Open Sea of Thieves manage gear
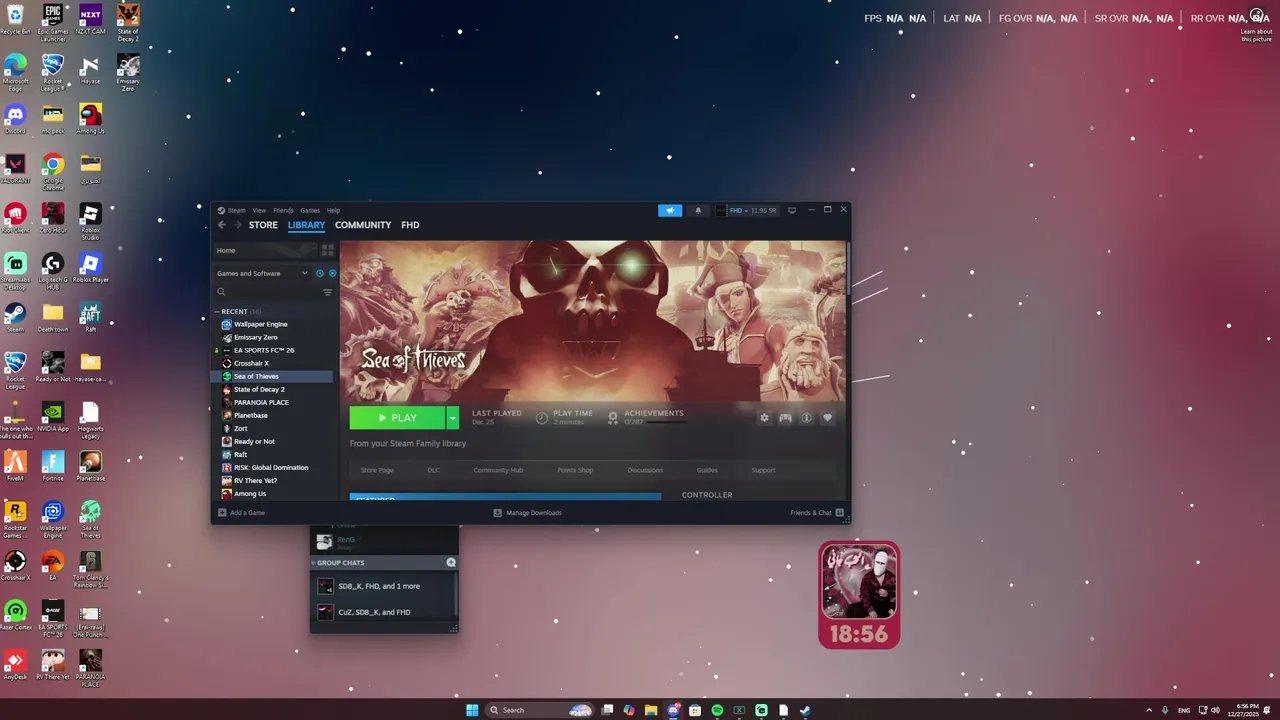 click(x=764, y=418)
